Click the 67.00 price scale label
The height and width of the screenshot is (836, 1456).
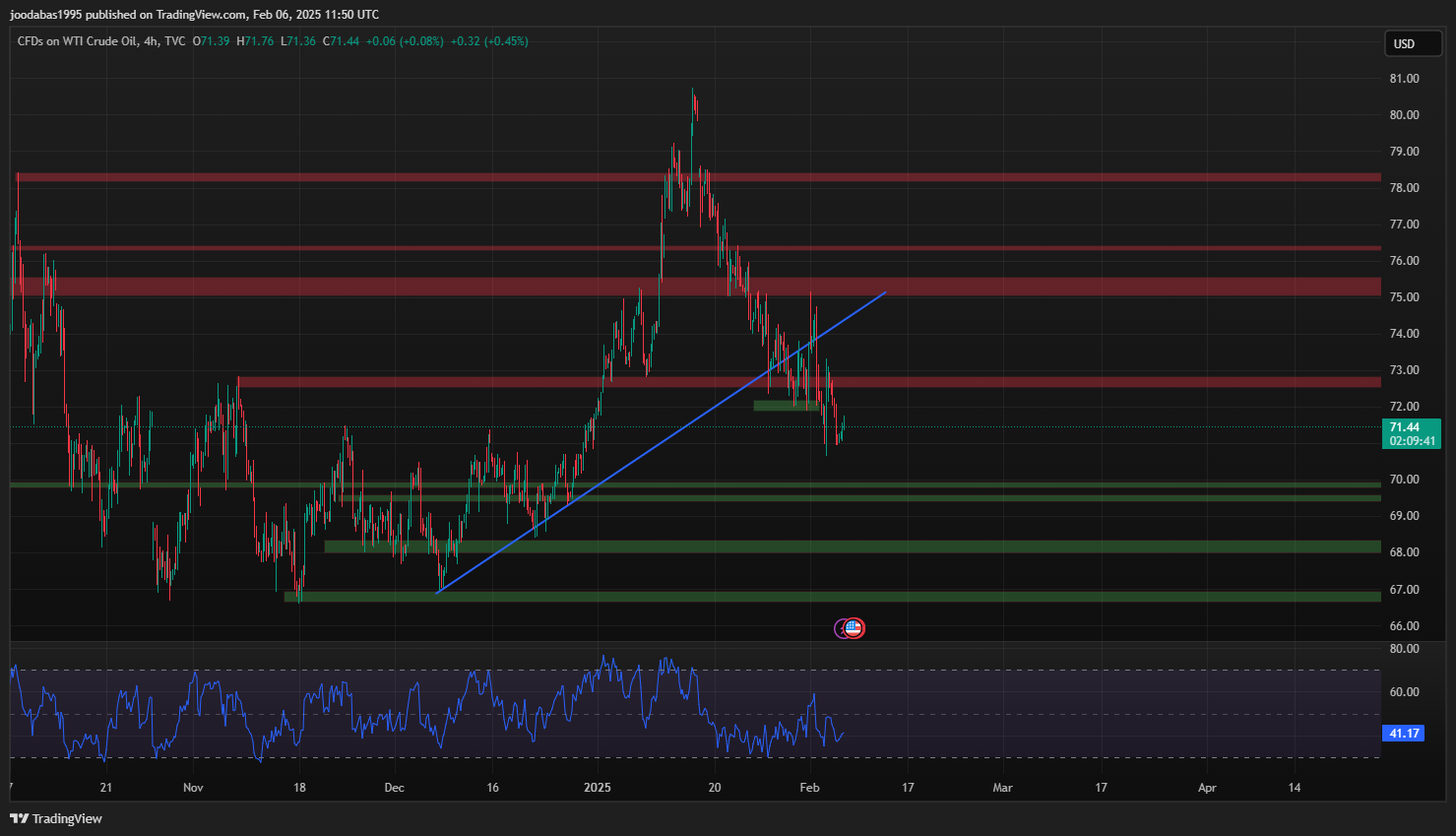(1404, 590)
